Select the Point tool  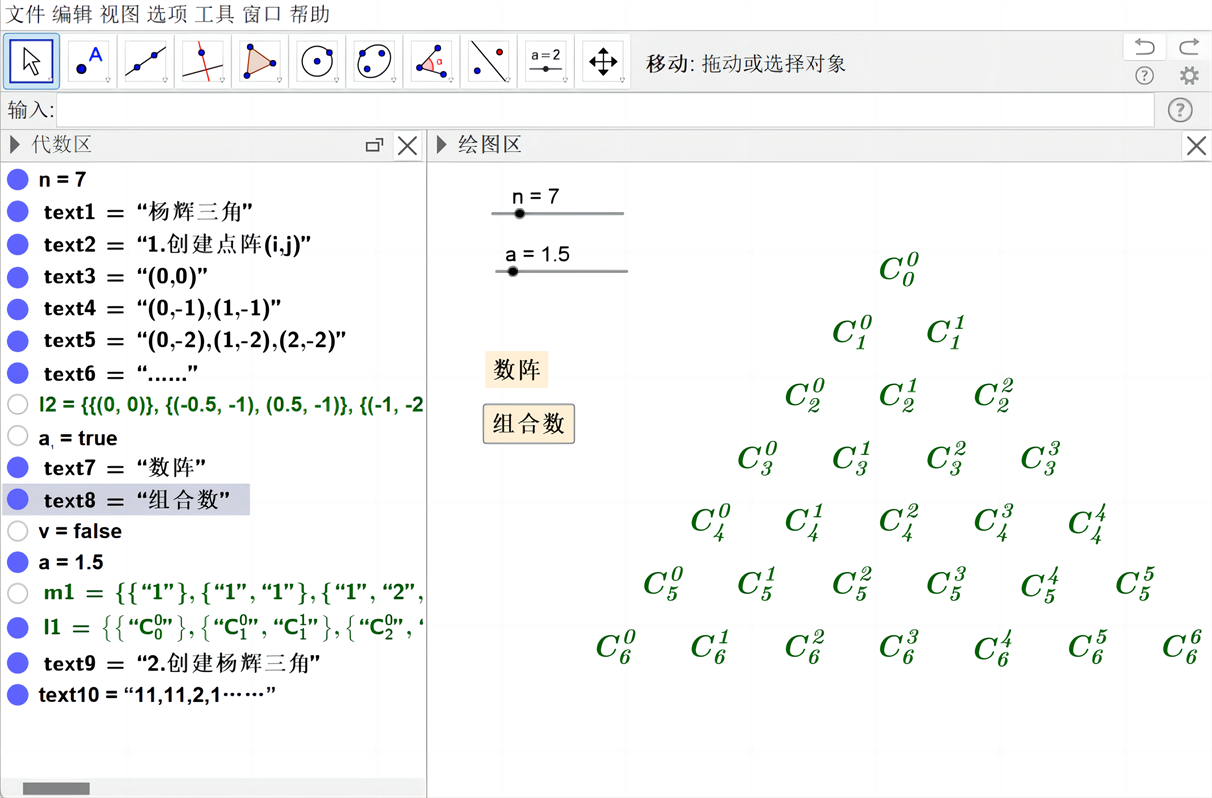[89, 62]
